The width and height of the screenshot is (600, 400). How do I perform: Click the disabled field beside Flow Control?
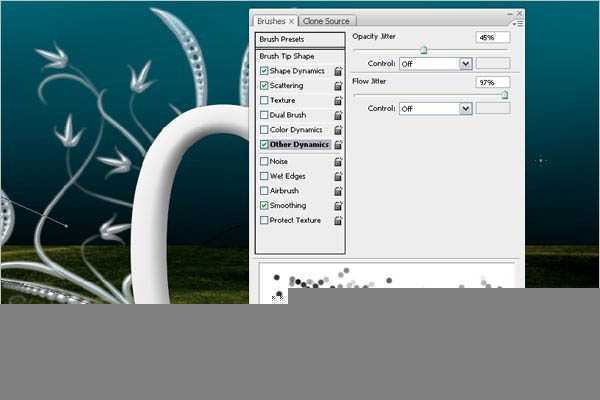point(493,109)
